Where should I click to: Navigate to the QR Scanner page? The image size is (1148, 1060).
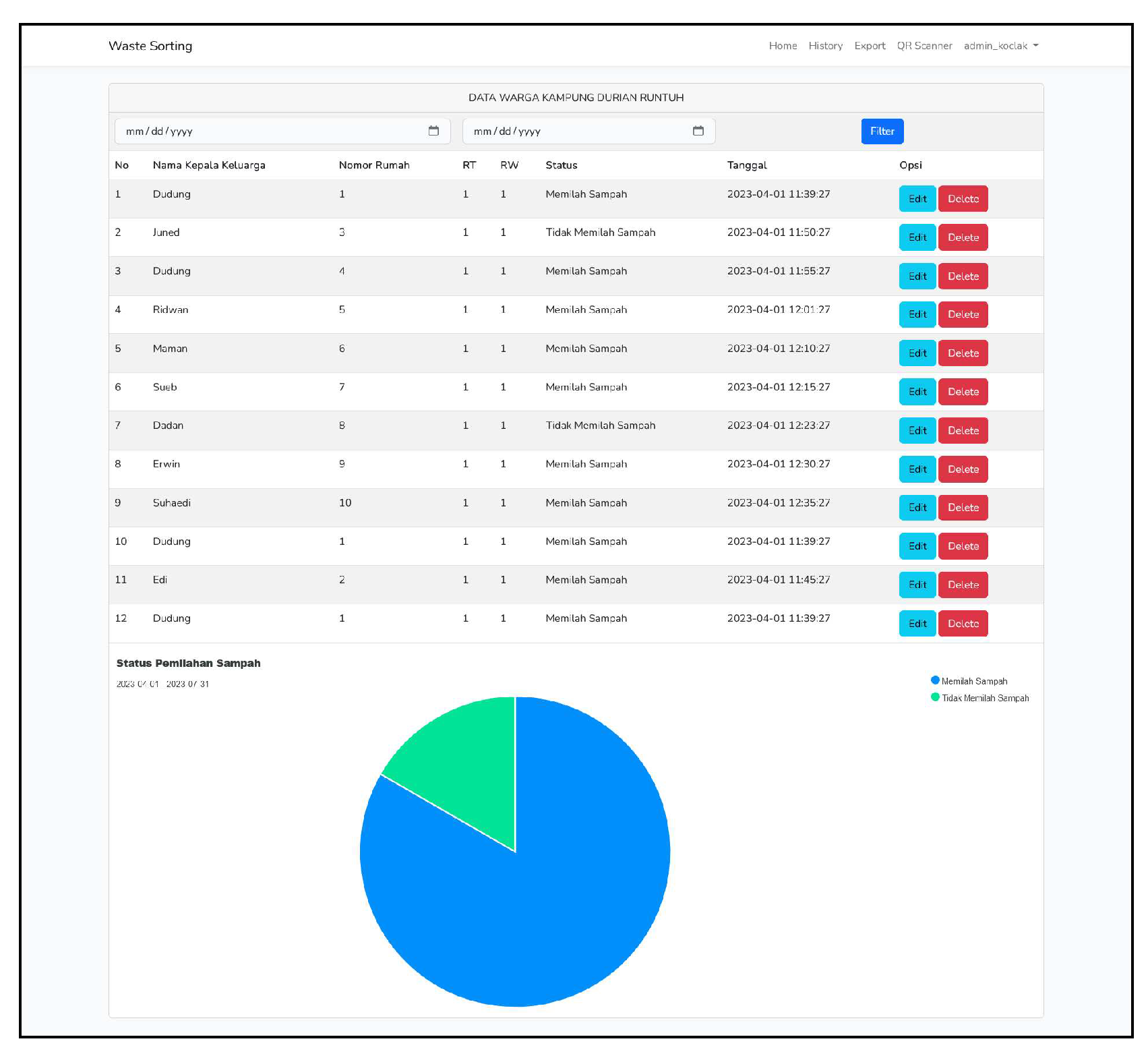pyautogui.click(x=924, y=46)
